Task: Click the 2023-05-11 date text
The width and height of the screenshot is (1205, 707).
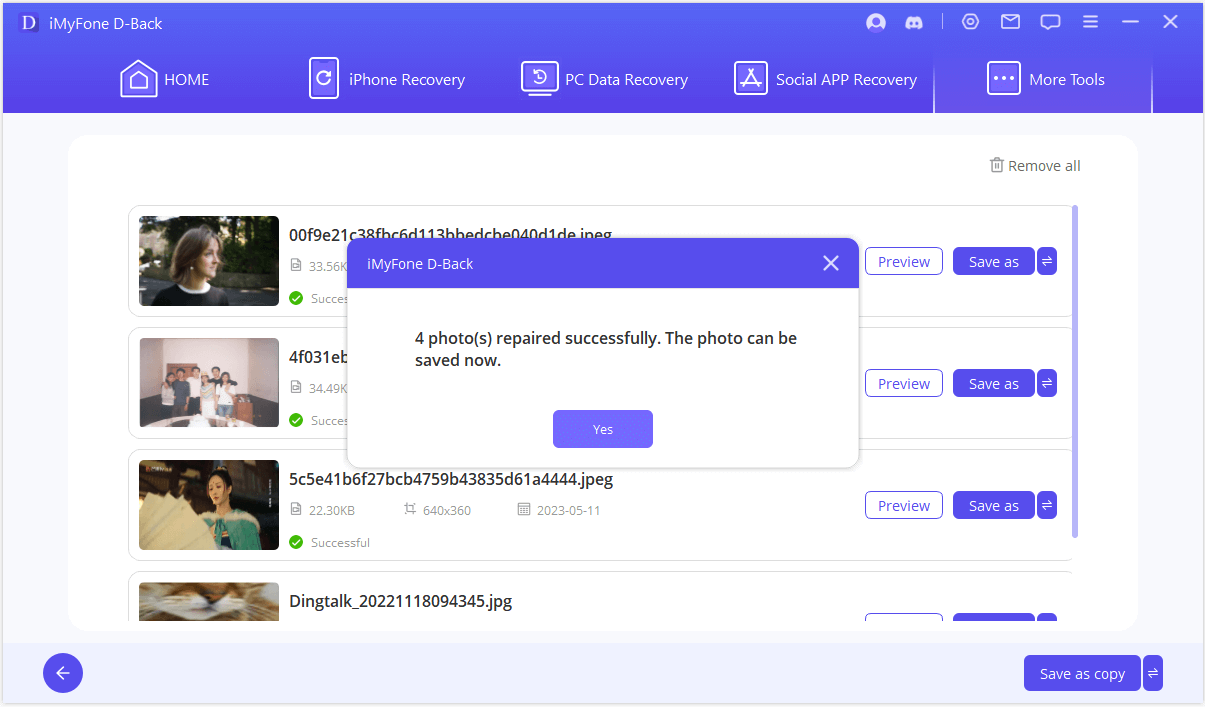Action: (568, 510)
